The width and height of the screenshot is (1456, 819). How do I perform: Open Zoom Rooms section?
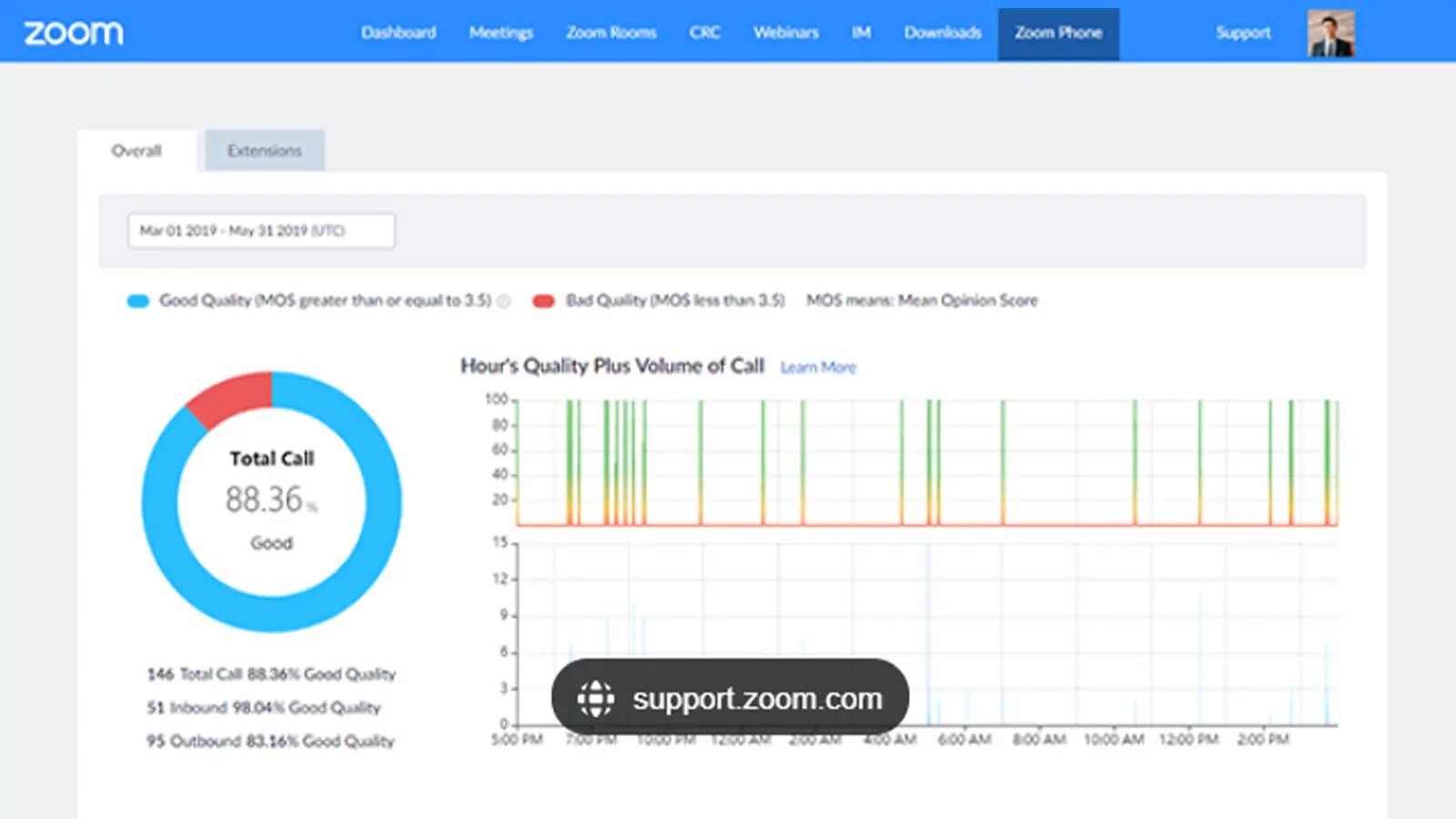612,33
